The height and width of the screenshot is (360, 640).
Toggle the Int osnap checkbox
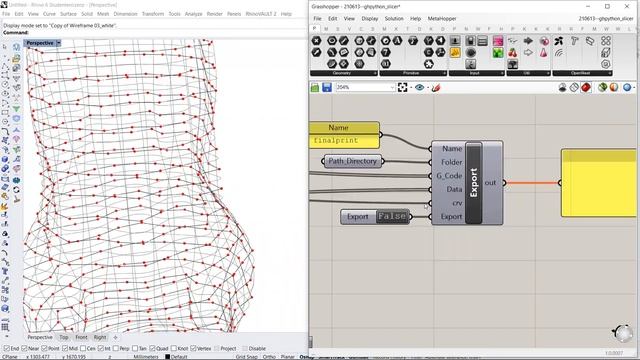[101, 349]
